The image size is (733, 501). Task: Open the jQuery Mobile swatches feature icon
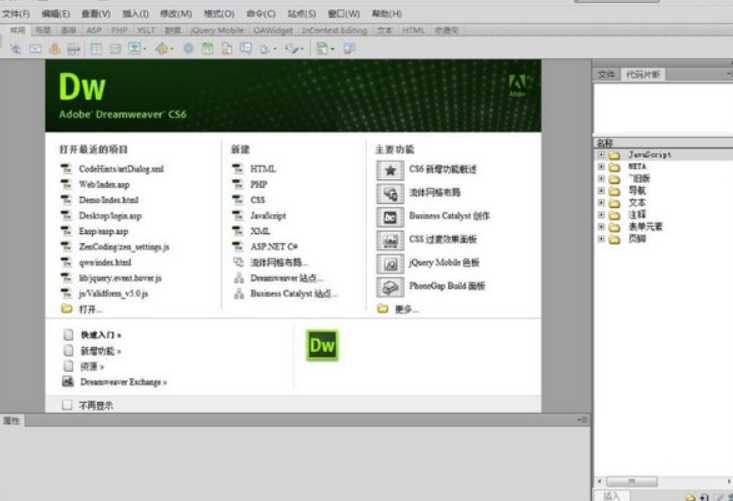pos(390,264)
